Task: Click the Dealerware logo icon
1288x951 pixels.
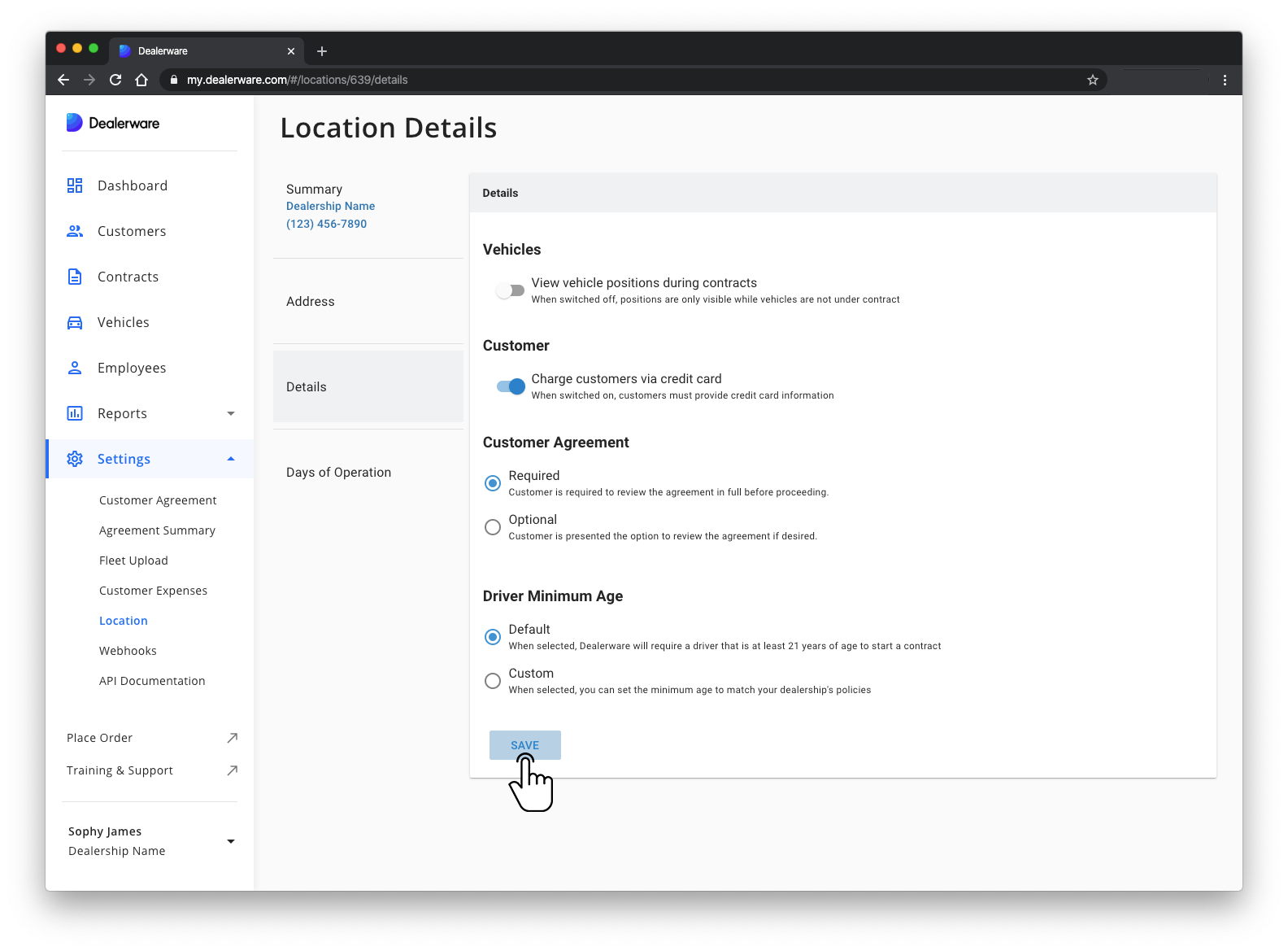Action: coord(74,123)
